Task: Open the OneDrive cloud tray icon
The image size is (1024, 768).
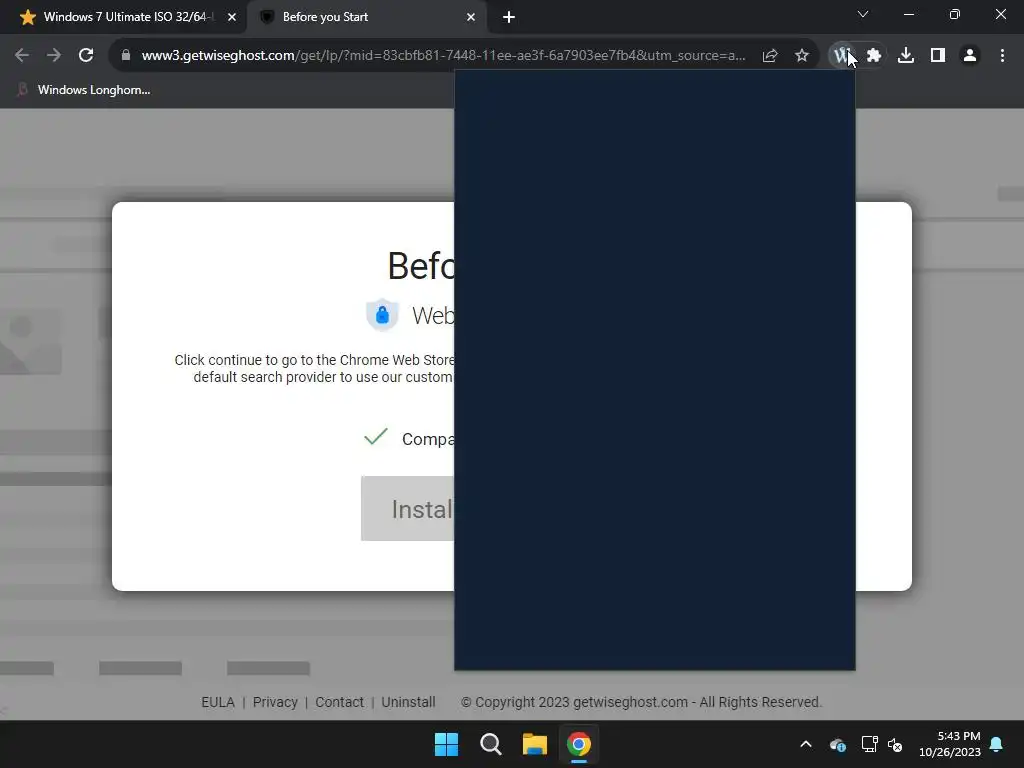Action: point(837,744)
